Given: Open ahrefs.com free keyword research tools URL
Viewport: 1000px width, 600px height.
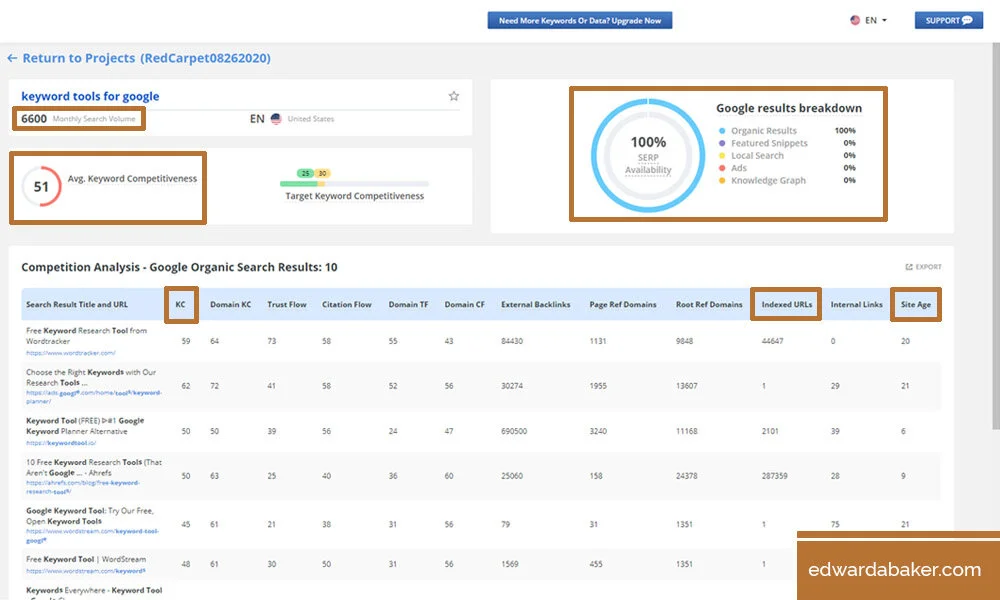Looking at the screenshot, I should (82, 487).
